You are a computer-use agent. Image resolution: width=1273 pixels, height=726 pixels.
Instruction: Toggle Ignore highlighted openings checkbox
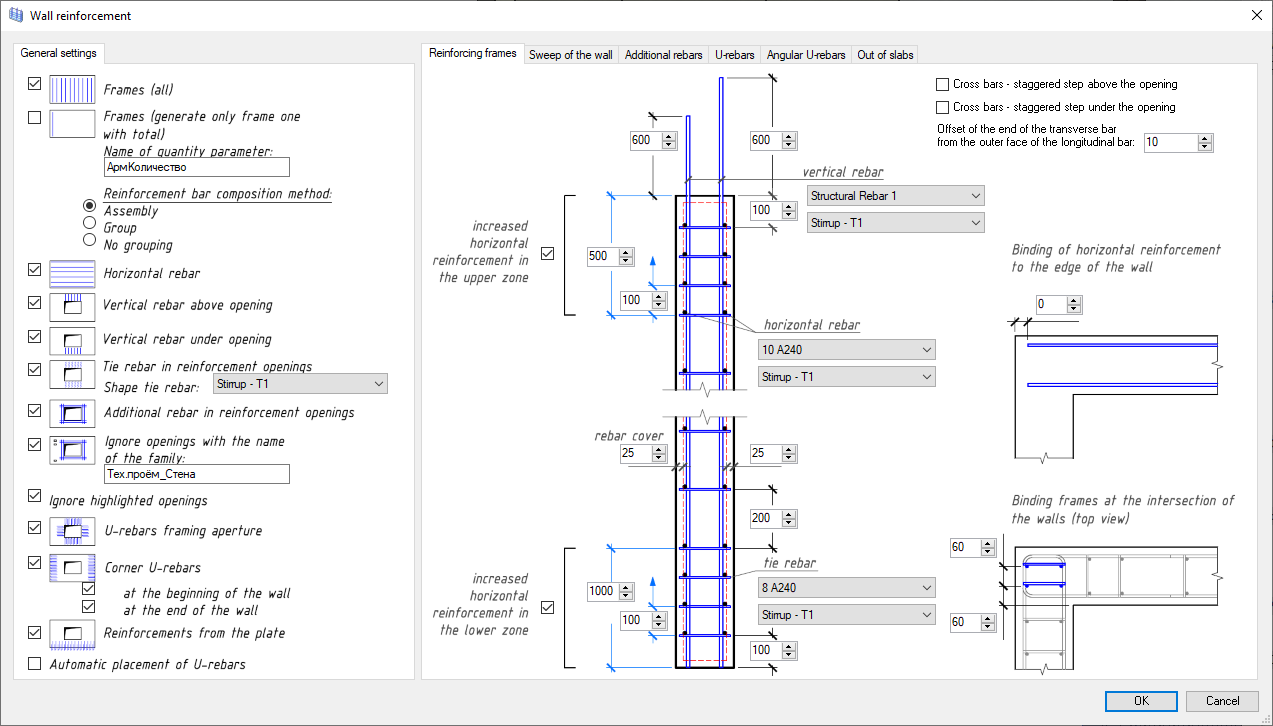(35, 496)
